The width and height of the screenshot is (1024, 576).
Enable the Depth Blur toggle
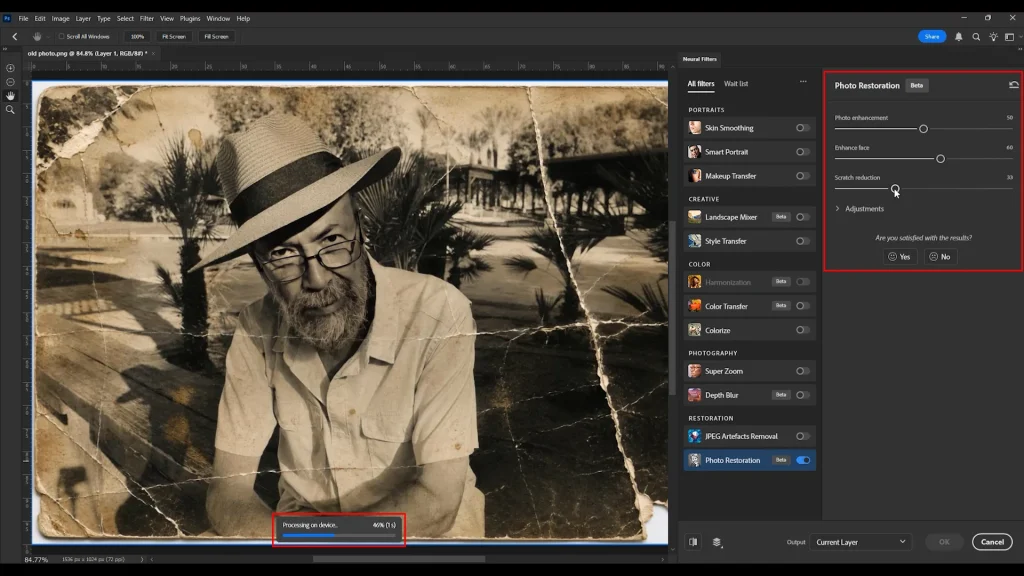click(803, 395)
